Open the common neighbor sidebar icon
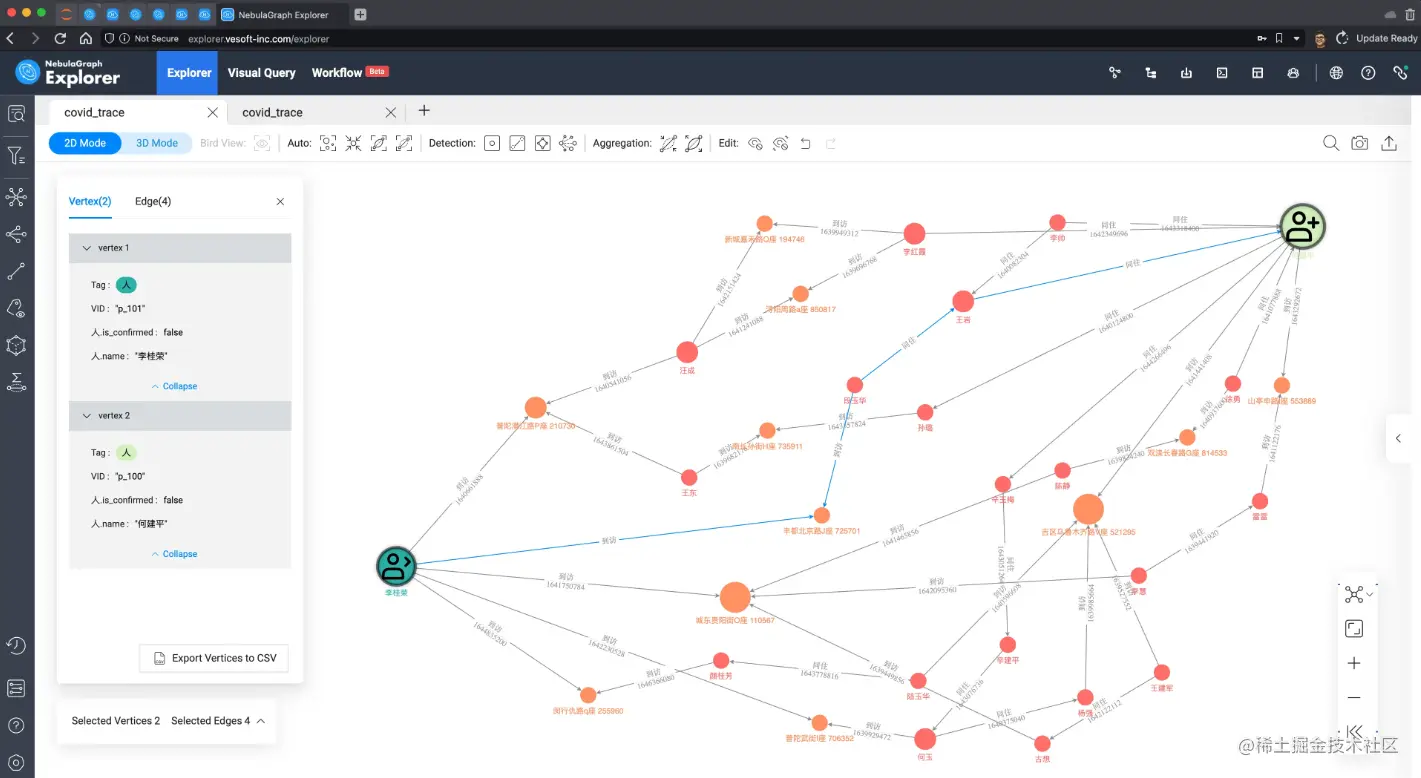Viewport: 1421px width, 778px height. (x=16, y=234)
